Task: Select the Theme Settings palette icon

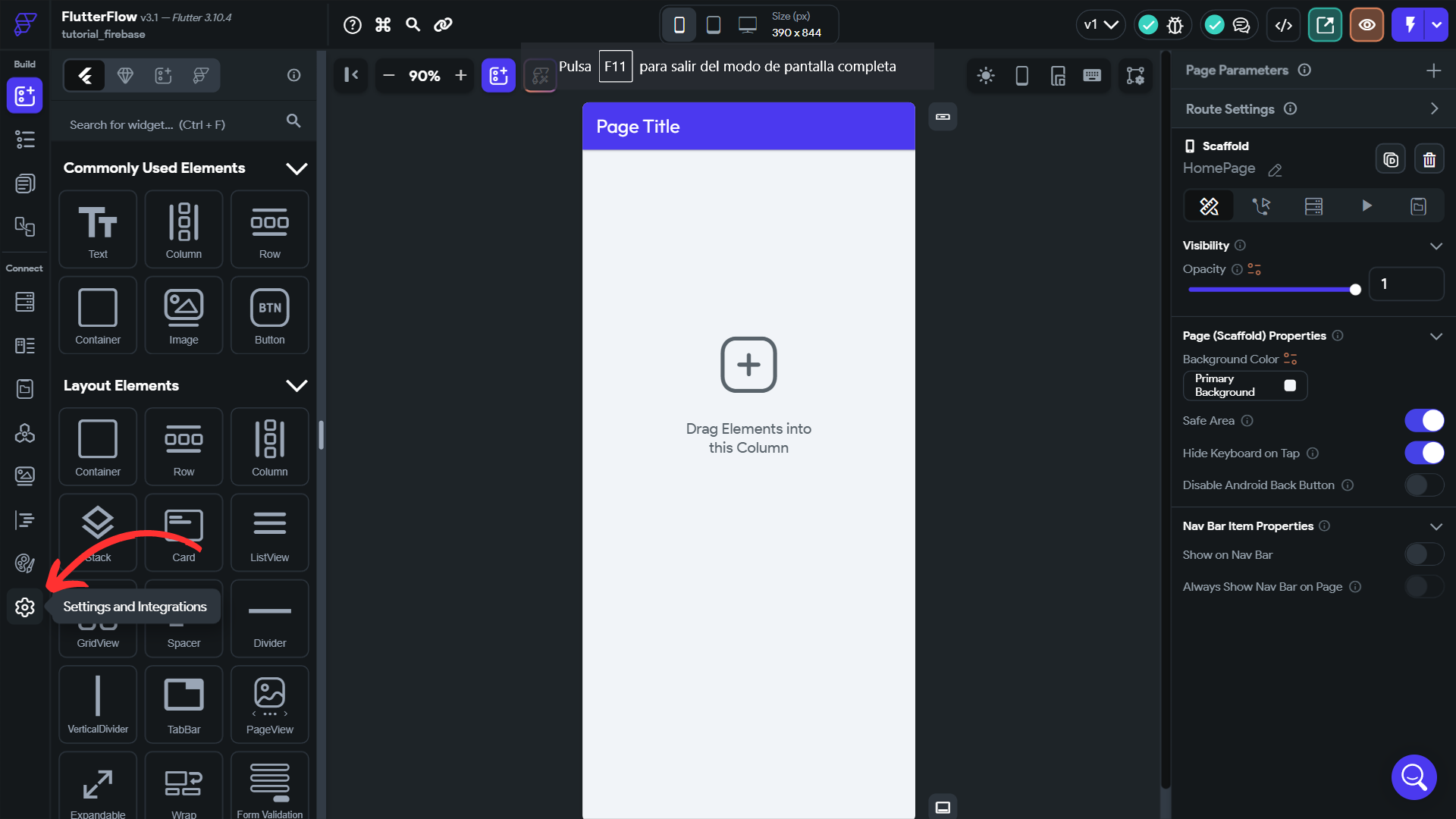Action: 25,563
